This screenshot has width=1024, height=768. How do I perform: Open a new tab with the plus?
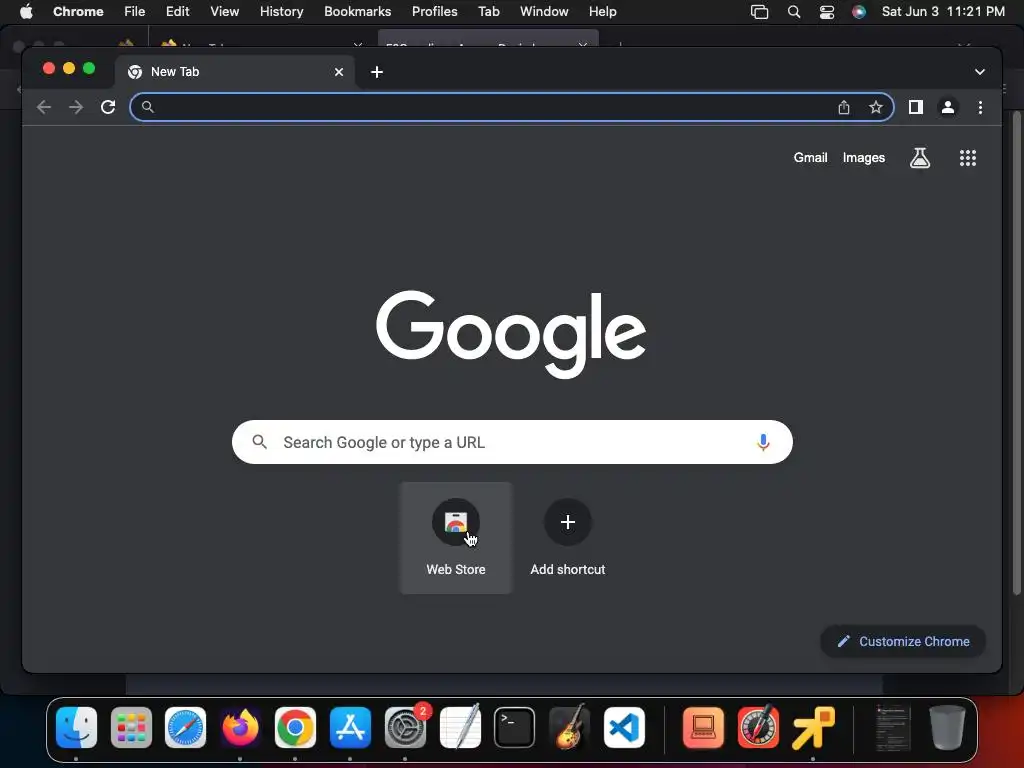(x=377, y=72)
